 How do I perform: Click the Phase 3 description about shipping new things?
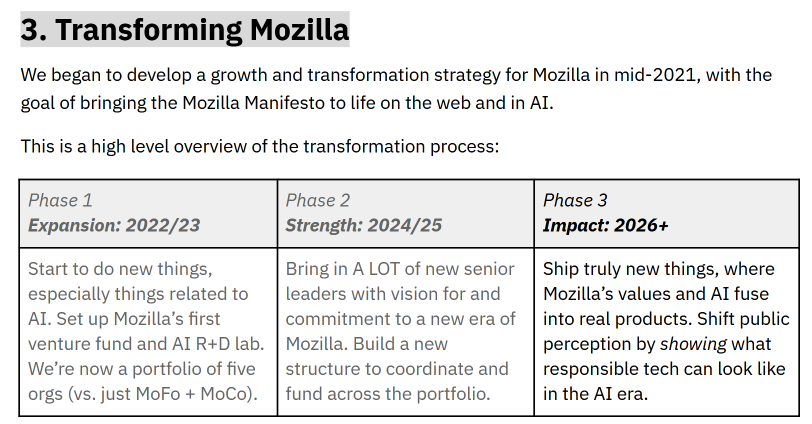[x=666, y=331]
